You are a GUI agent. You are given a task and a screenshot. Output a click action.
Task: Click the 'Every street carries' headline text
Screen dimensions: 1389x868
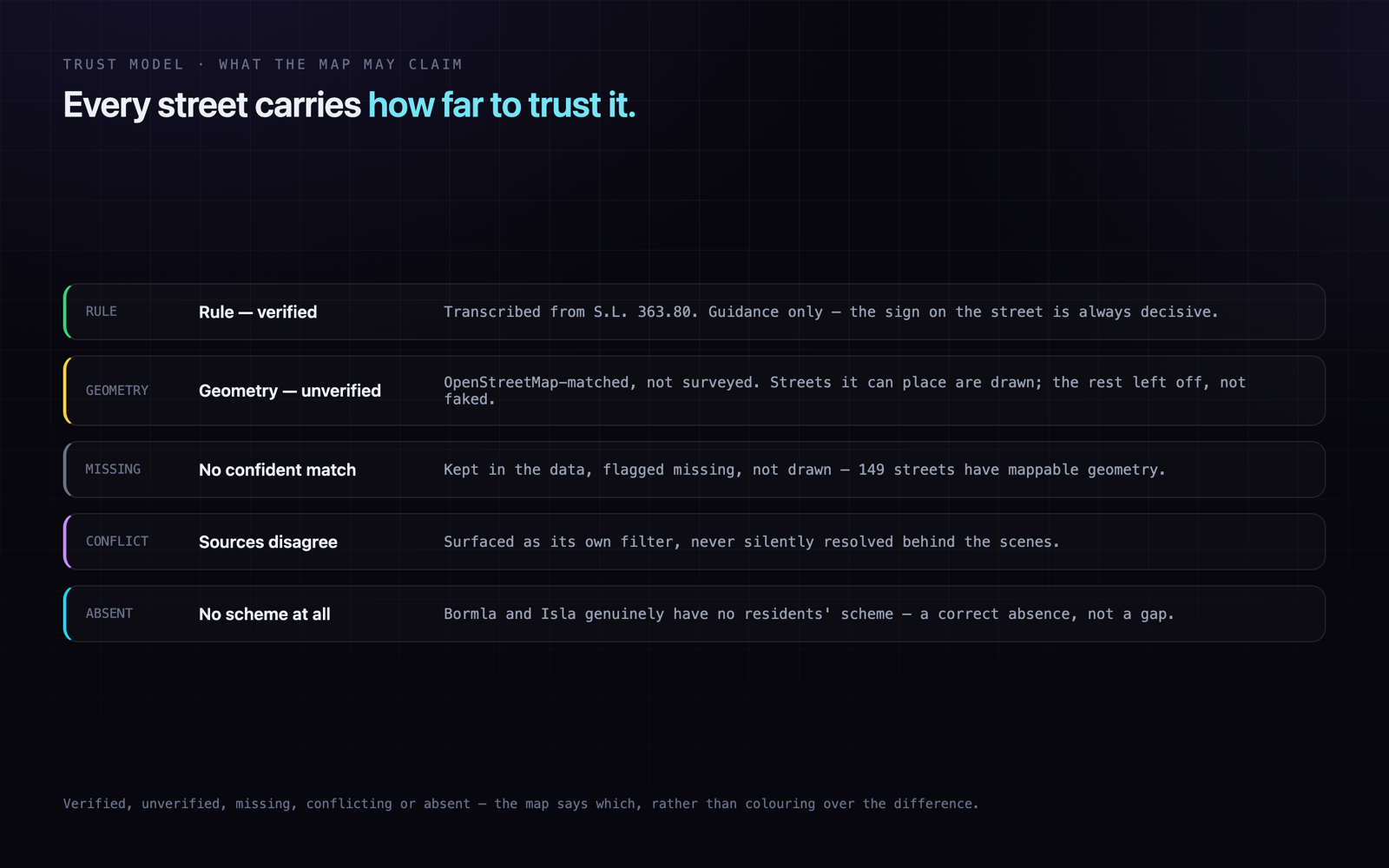point(212,105)
